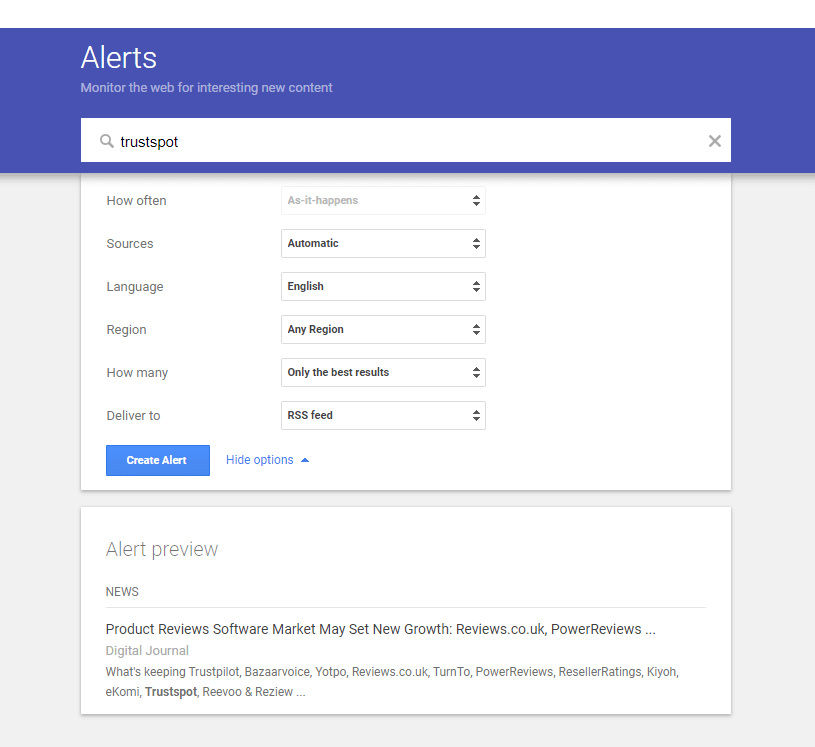Open the Language dropdown set to English

click(383, 286)
